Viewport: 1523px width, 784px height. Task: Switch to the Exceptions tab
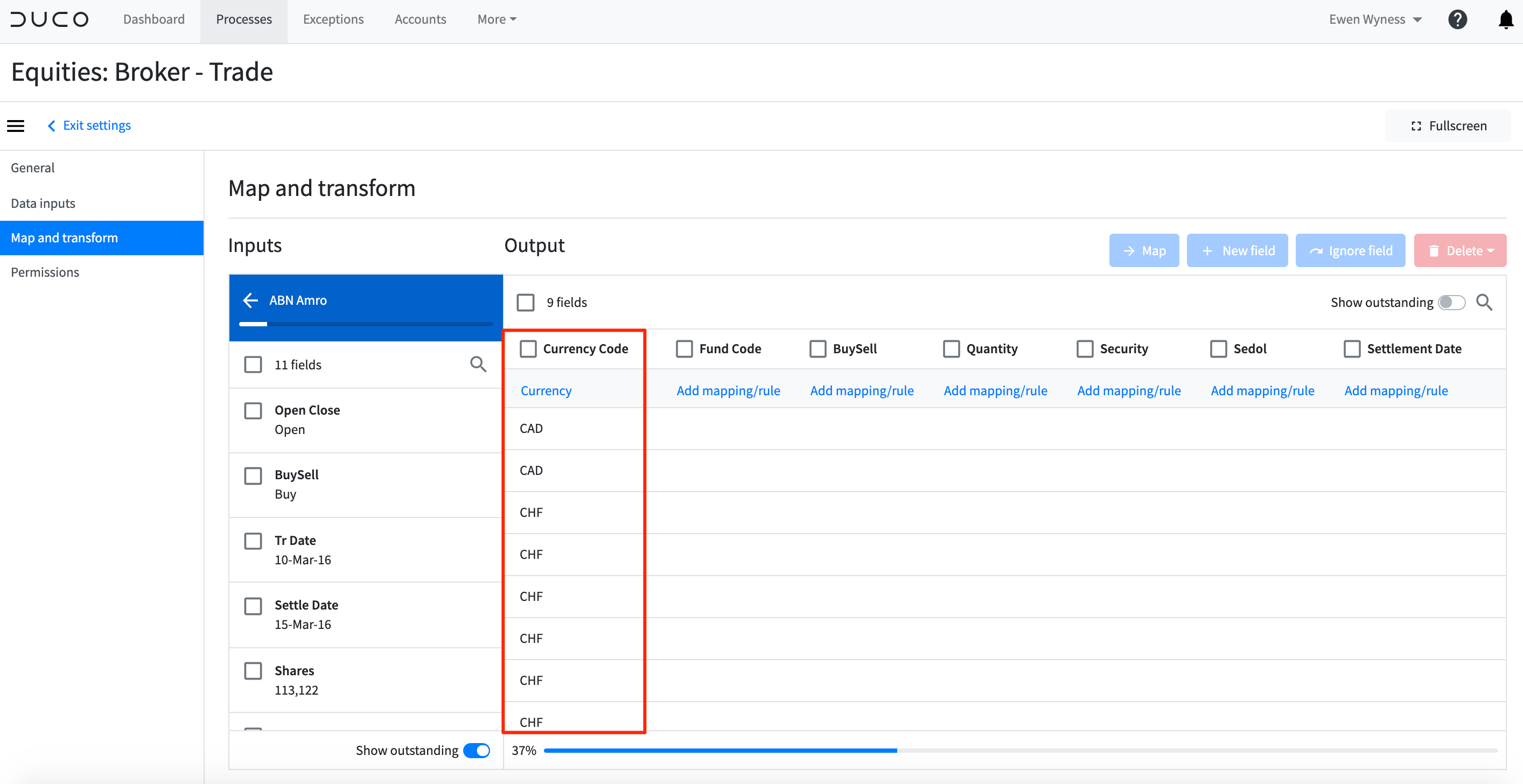[x=333, y=19]
